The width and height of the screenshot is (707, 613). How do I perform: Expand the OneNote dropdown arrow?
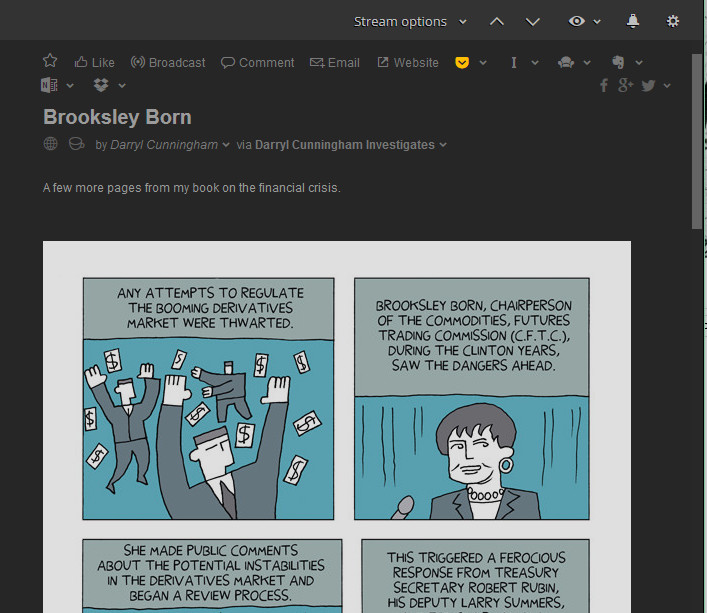70,85
